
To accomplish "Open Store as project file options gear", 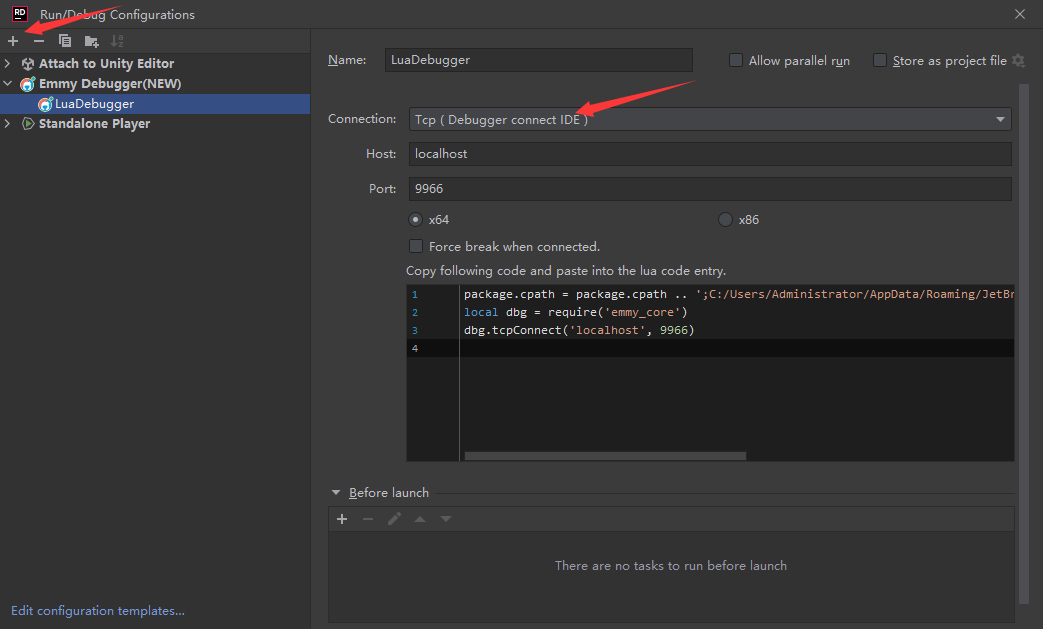I will point(1019,60).
